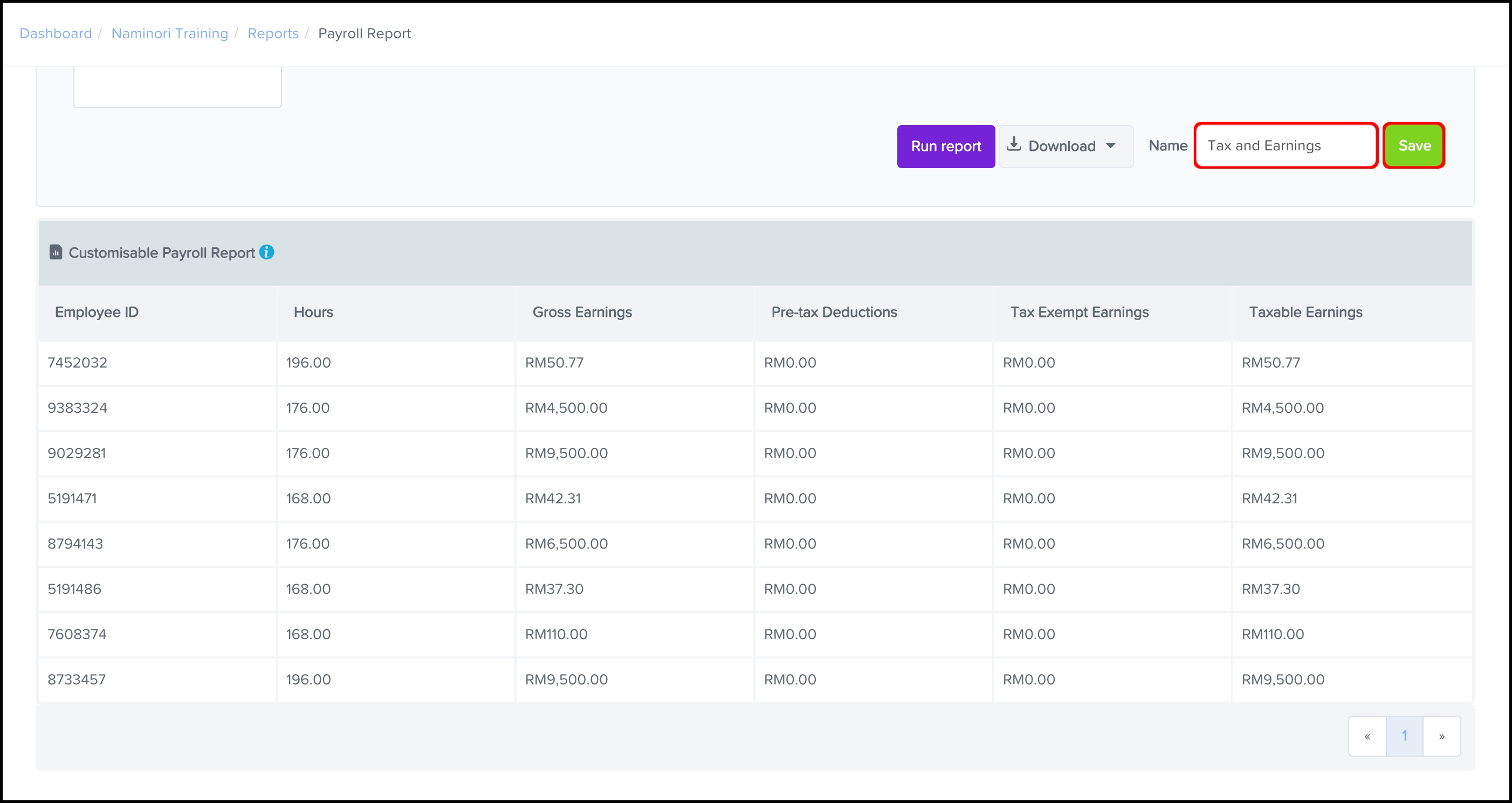The width and height of the screenshot is (1512, 803).
Task: Click the Tax Exempt Earnings column header
Action: pos(1079,312)
